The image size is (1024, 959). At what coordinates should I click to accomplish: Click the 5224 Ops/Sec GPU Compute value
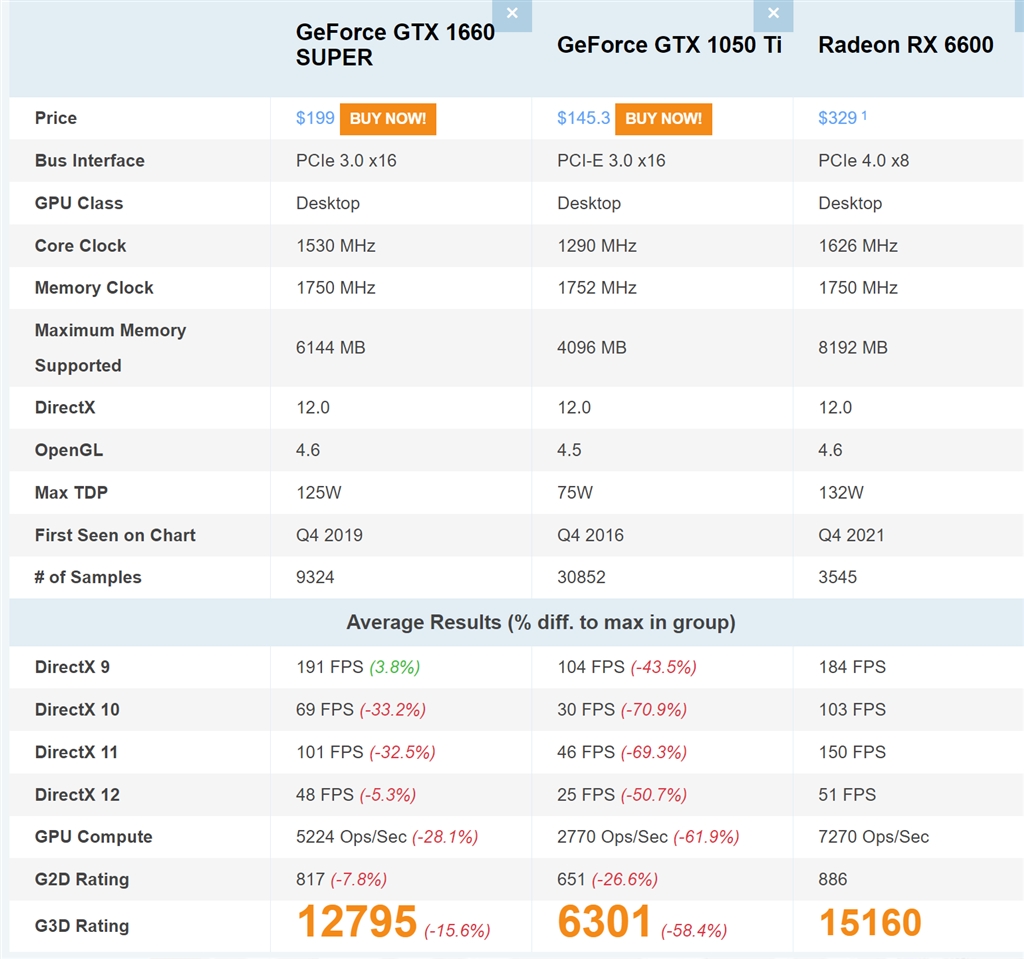click(351, 837)
